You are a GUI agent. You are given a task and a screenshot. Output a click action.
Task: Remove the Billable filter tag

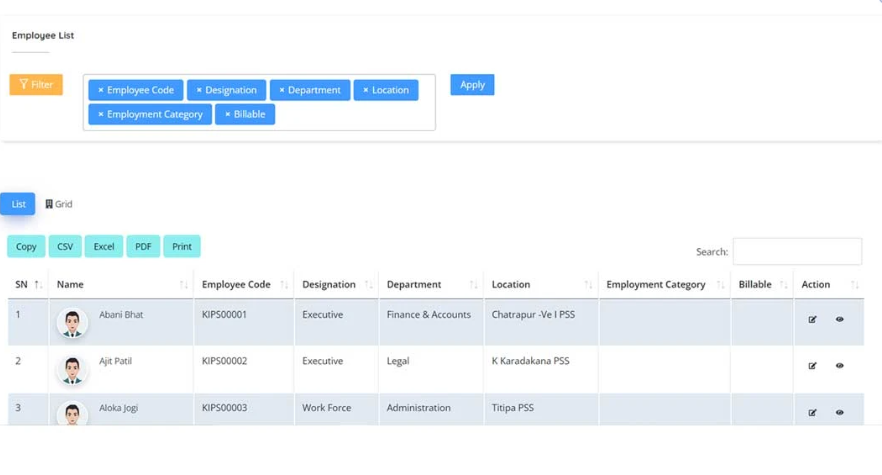pos(227,114)
